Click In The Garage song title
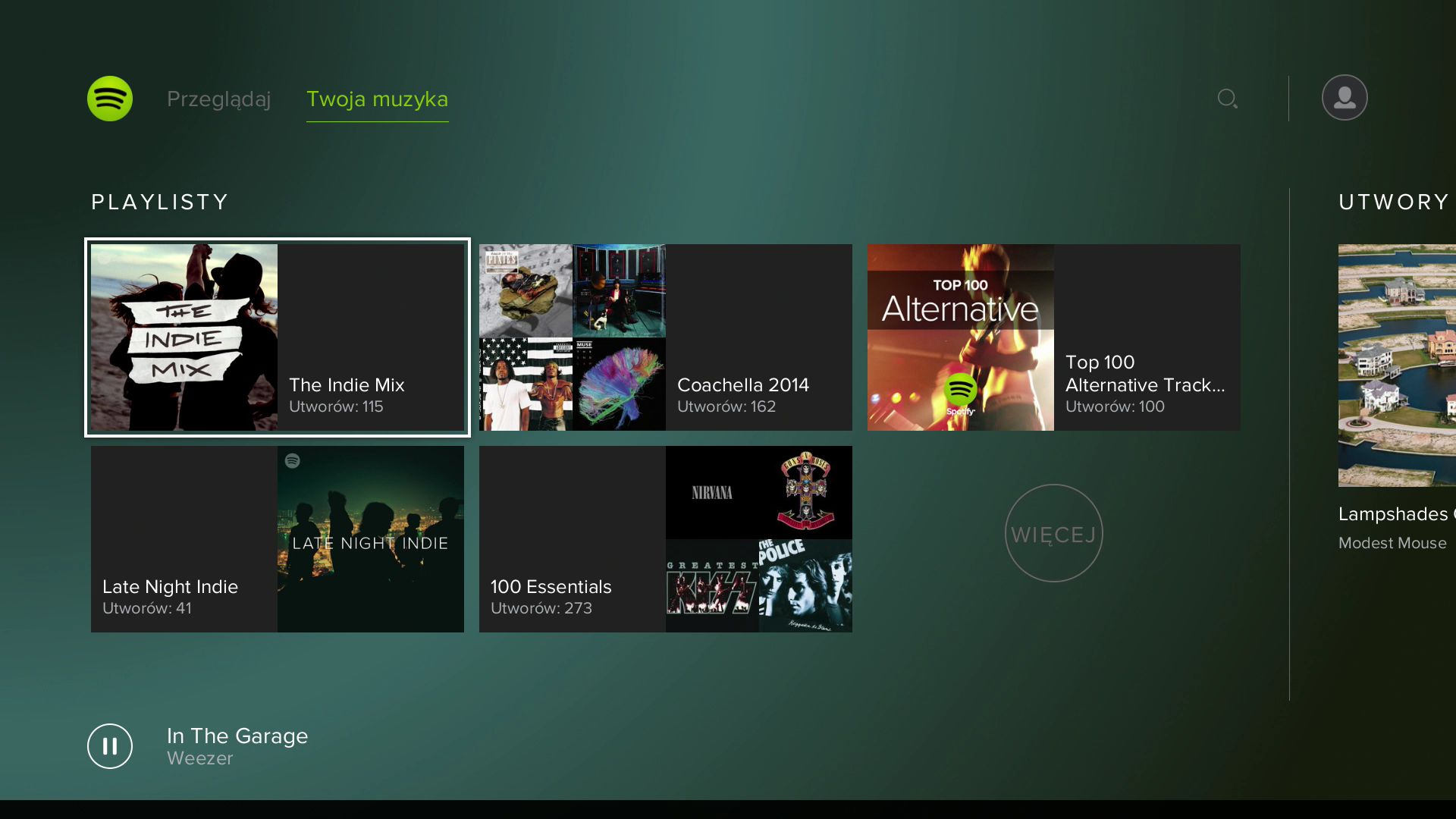 coord(237,736)
